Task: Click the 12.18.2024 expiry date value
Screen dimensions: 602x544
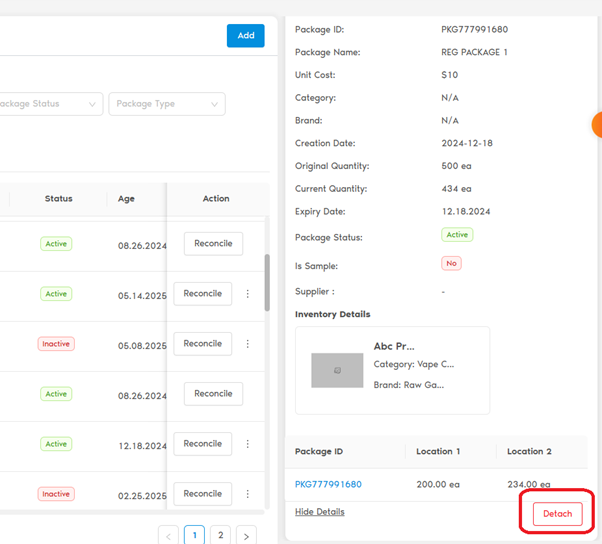Action: 466,212
